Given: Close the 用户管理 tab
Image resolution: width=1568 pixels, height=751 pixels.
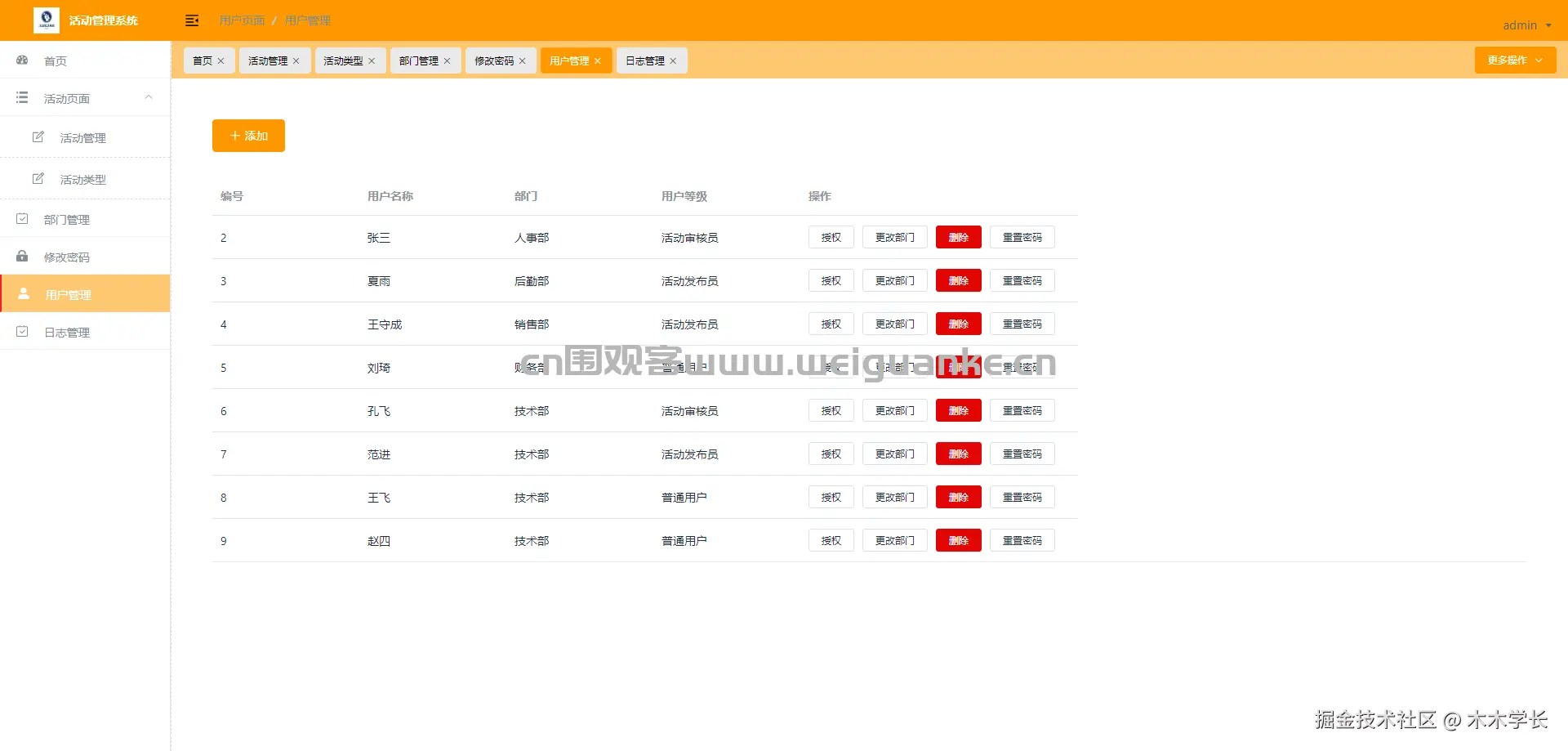Looking at the screenshot, I should coord(597,61).
